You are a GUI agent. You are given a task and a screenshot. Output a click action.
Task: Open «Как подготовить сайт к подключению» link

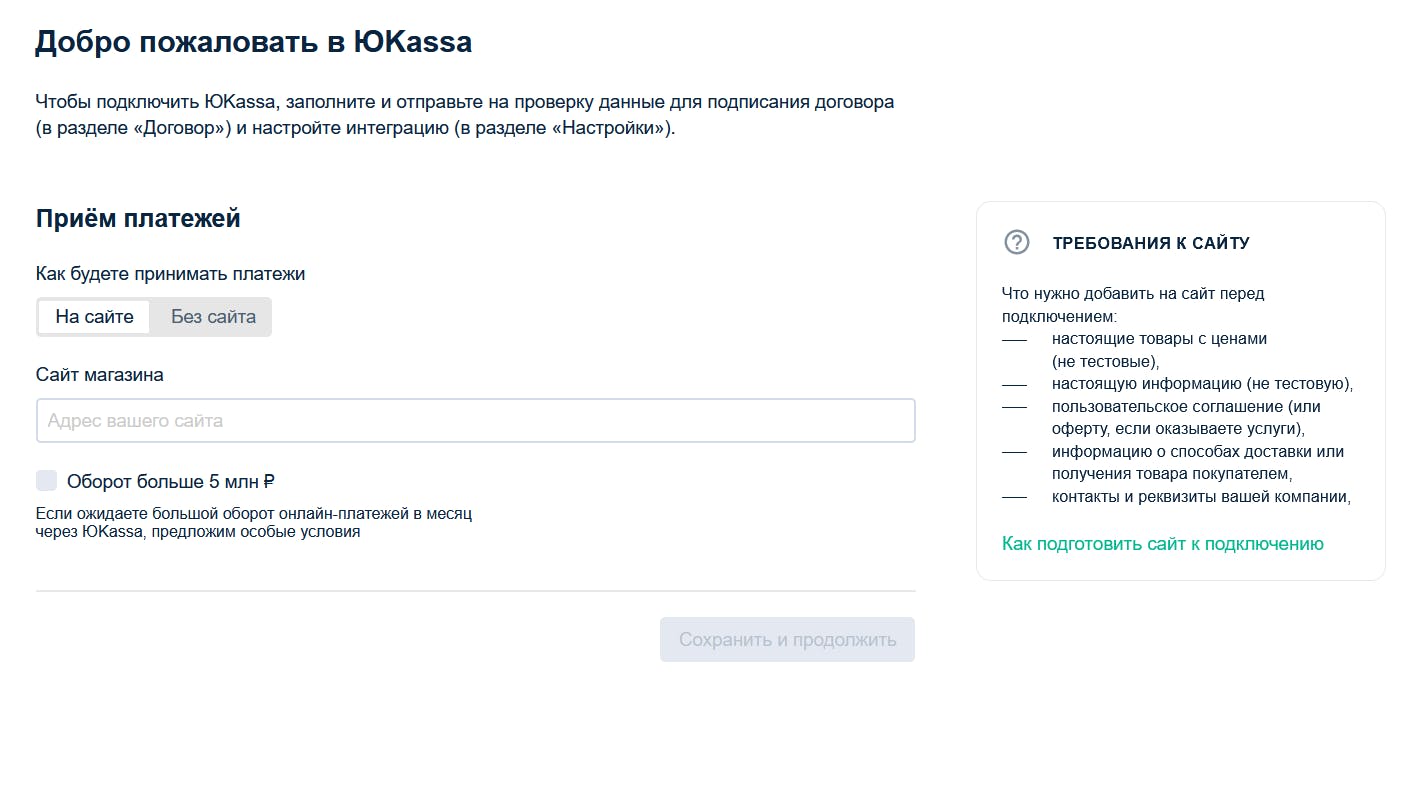tap(1162, 544)
